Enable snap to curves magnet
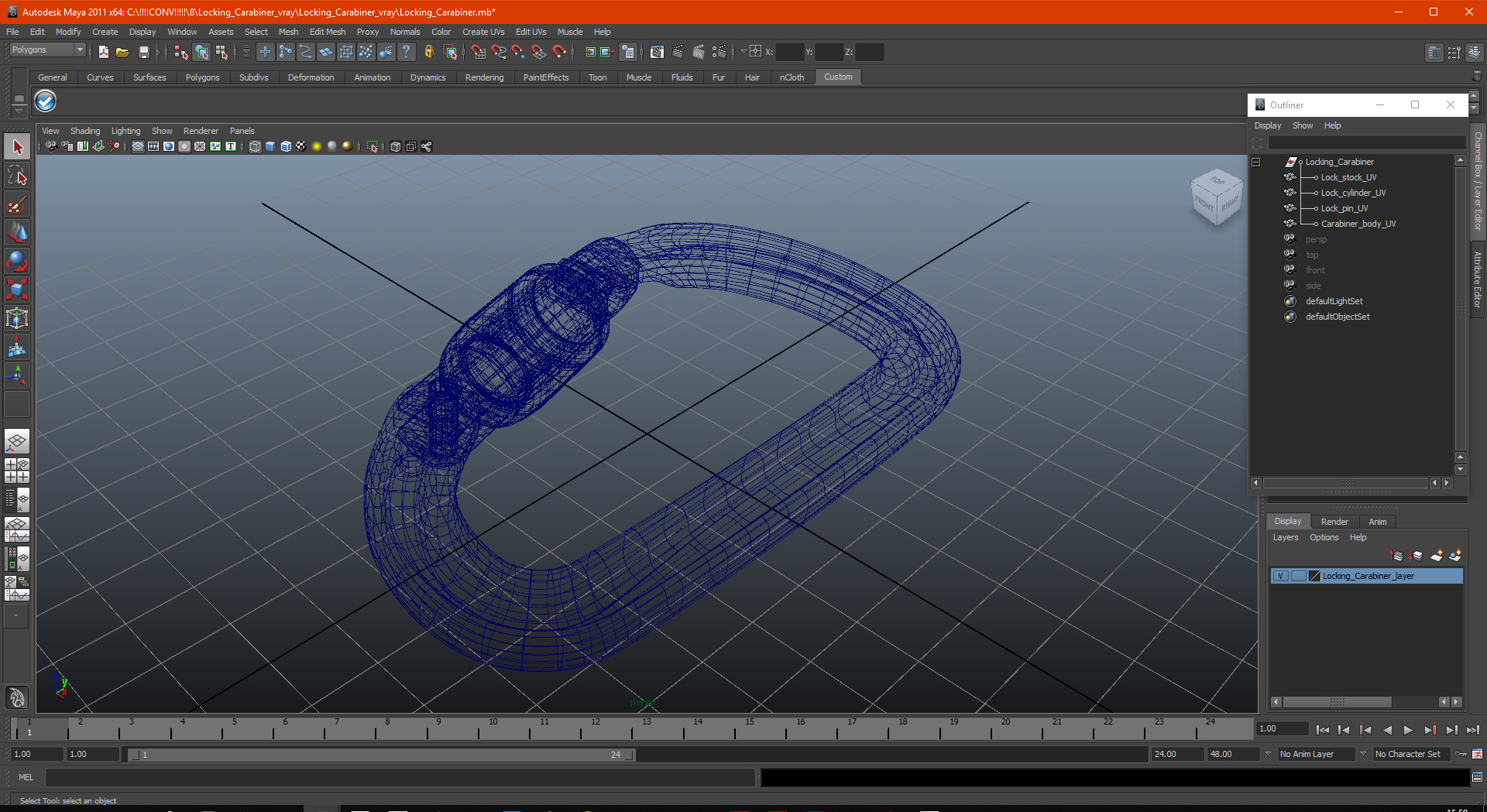This screenshot has height=812, width=1487. coord(498,52)
